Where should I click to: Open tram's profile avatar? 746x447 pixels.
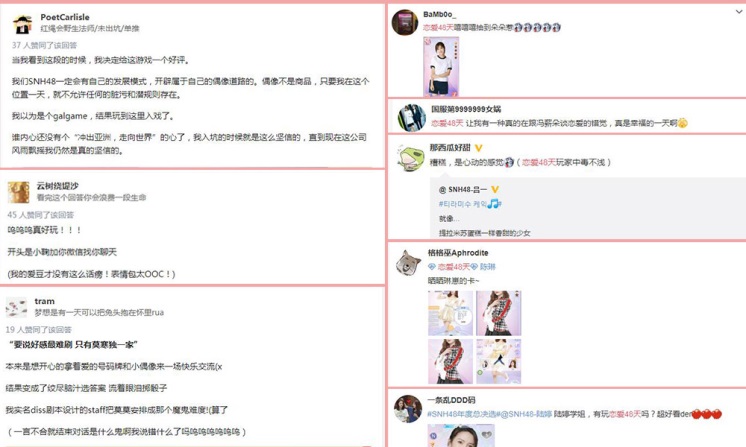tap(17, 307)
